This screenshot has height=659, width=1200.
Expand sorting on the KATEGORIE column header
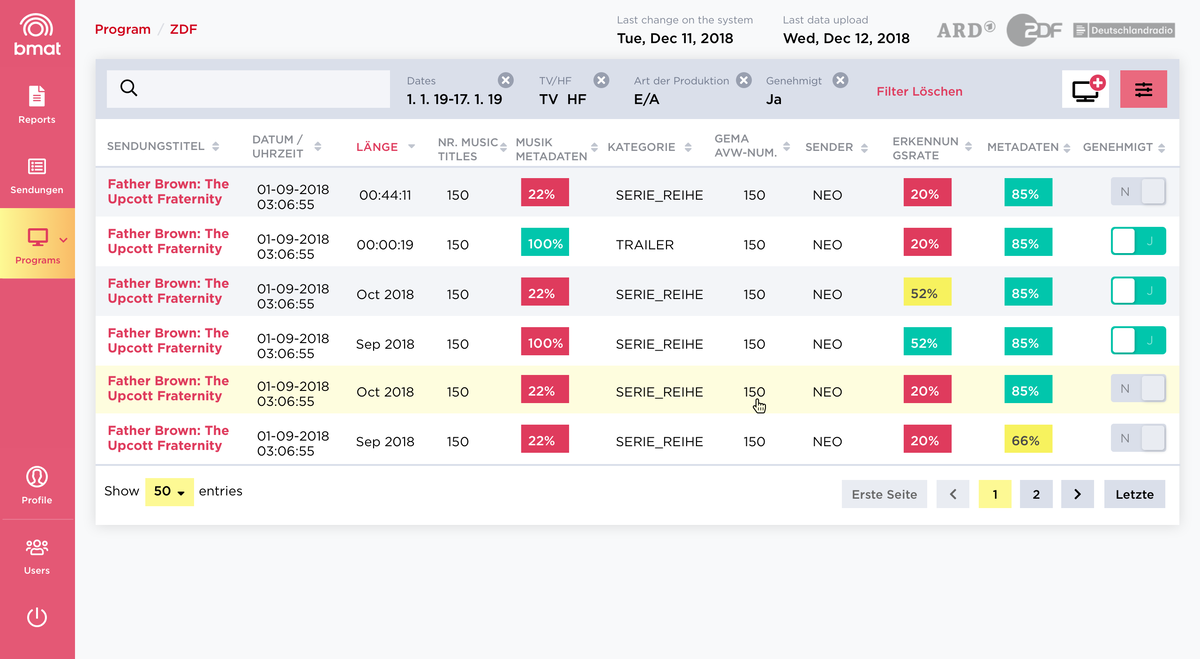coord(689,146)
